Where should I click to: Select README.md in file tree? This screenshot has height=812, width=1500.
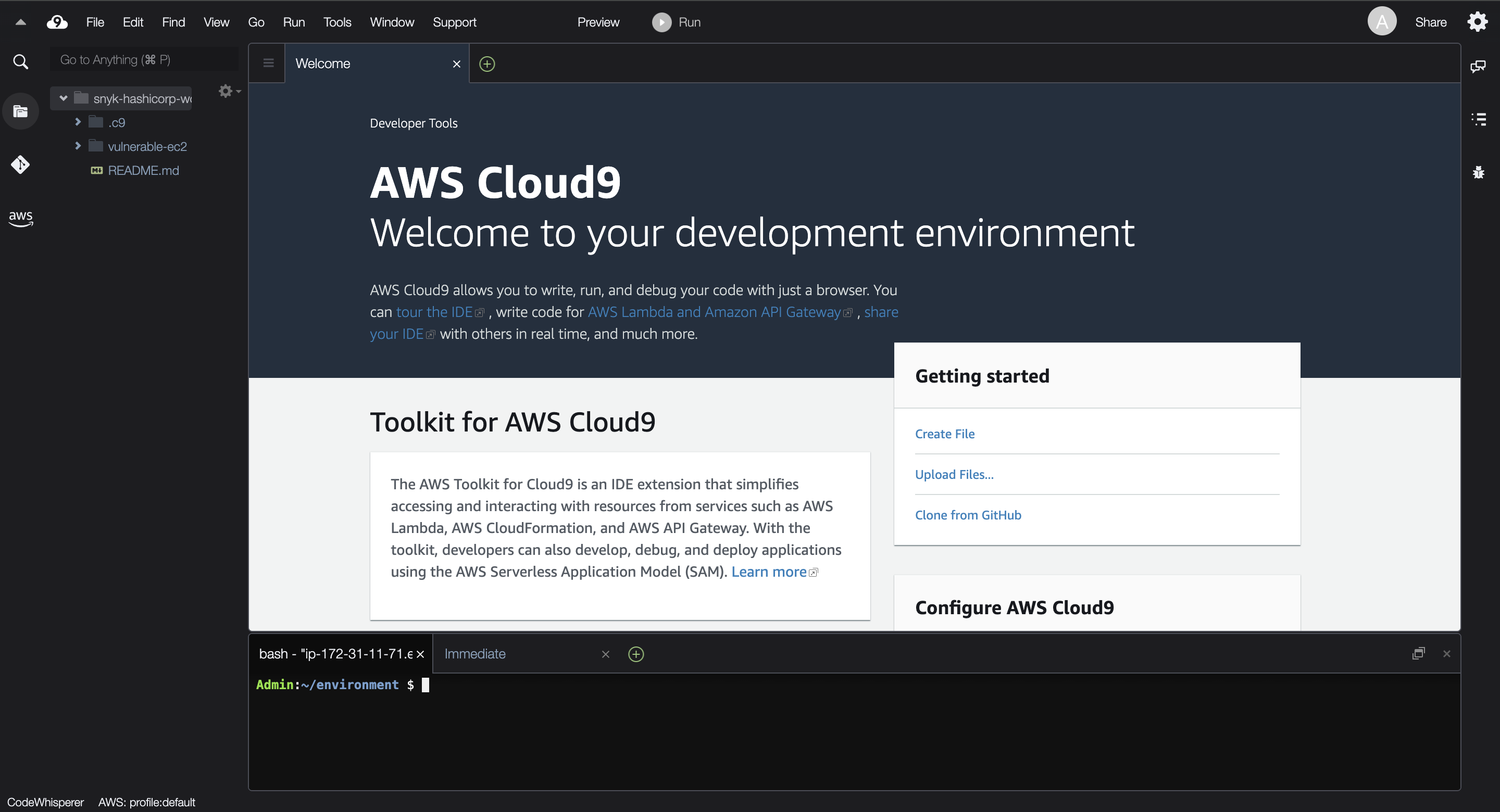pyautogui.click(x=143, y=171)
